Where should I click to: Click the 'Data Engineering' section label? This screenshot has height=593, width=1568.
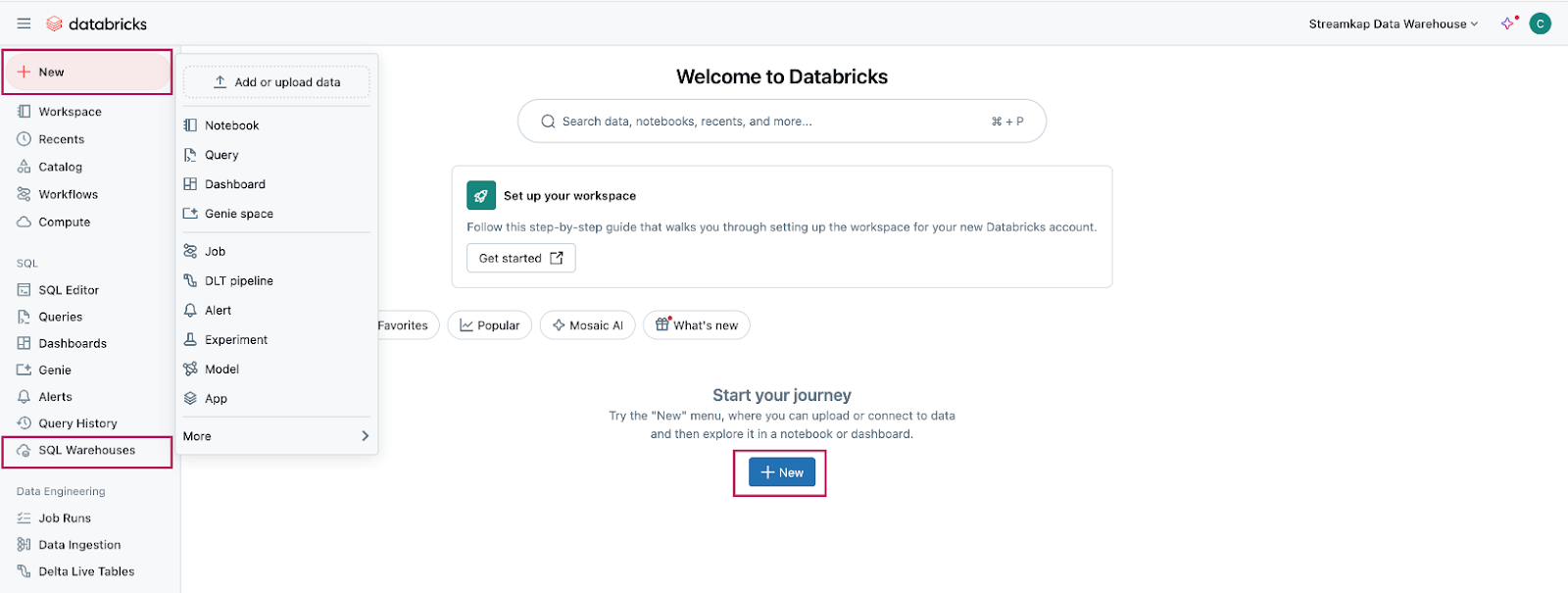point(61,491)
